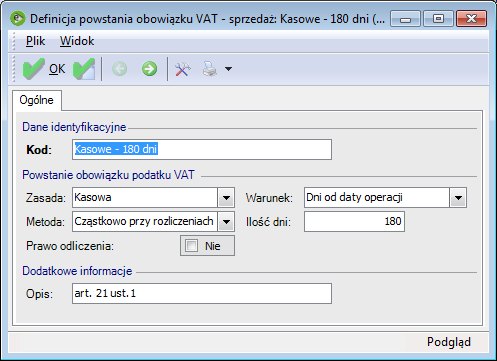Viewport: 497px width, 361px height.
Task: Open the tools hammer-and-wrench icon
Action: click(x=183, y=69)
